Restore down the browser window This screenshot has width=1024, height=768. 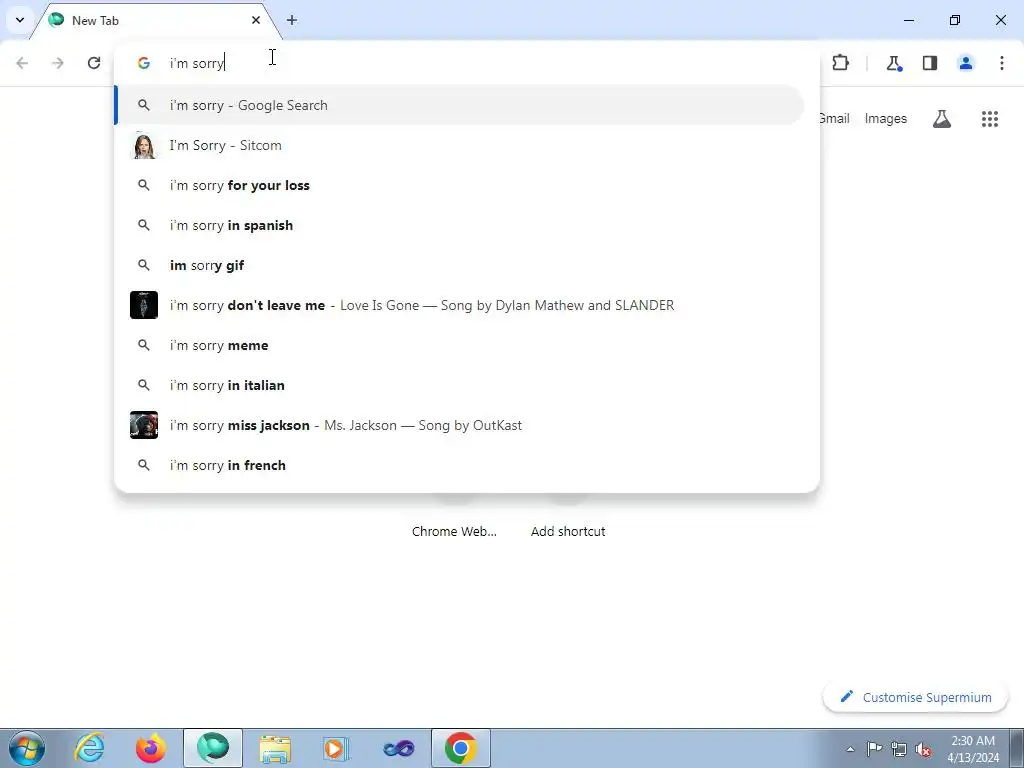click(955, 20)
